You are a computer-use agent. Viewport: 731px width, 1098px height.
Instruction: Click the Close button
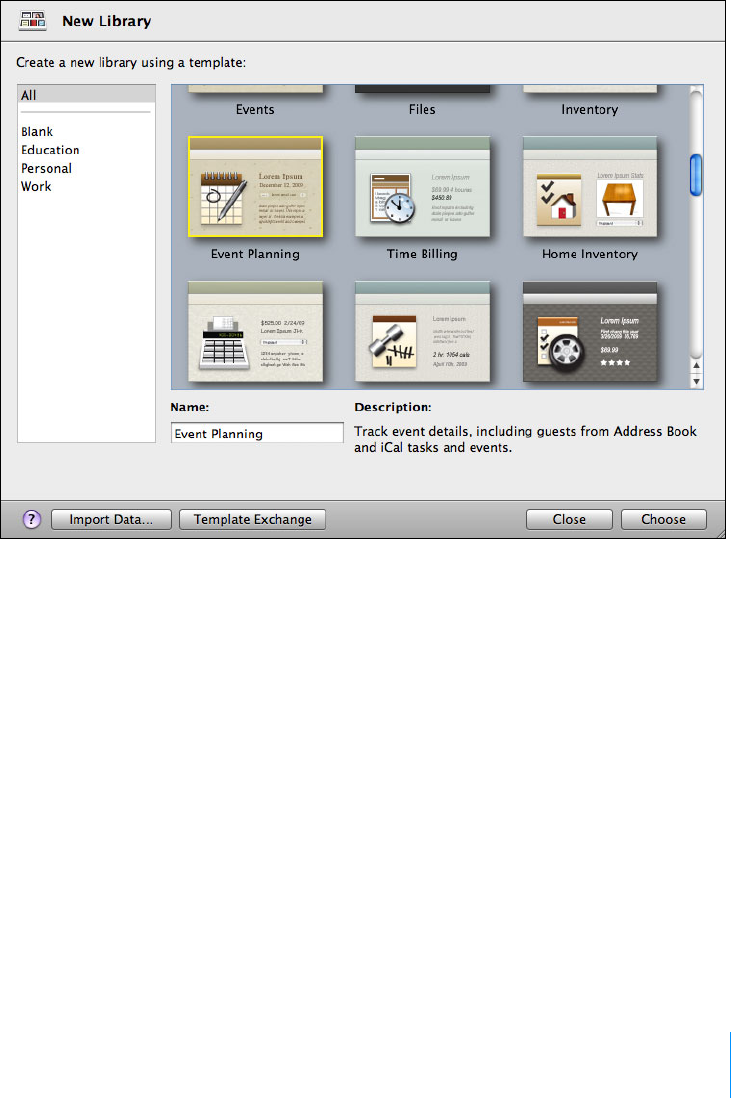click(569, 520)
